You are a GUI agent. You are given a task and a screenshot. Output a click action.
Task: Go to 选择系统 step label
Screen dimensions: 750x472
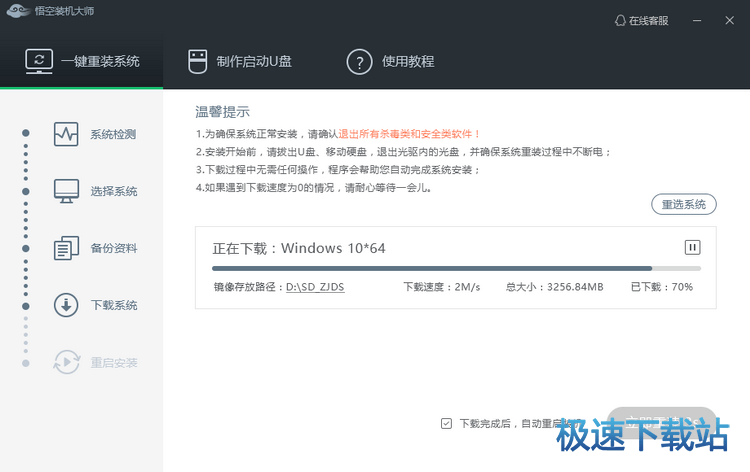114,191
